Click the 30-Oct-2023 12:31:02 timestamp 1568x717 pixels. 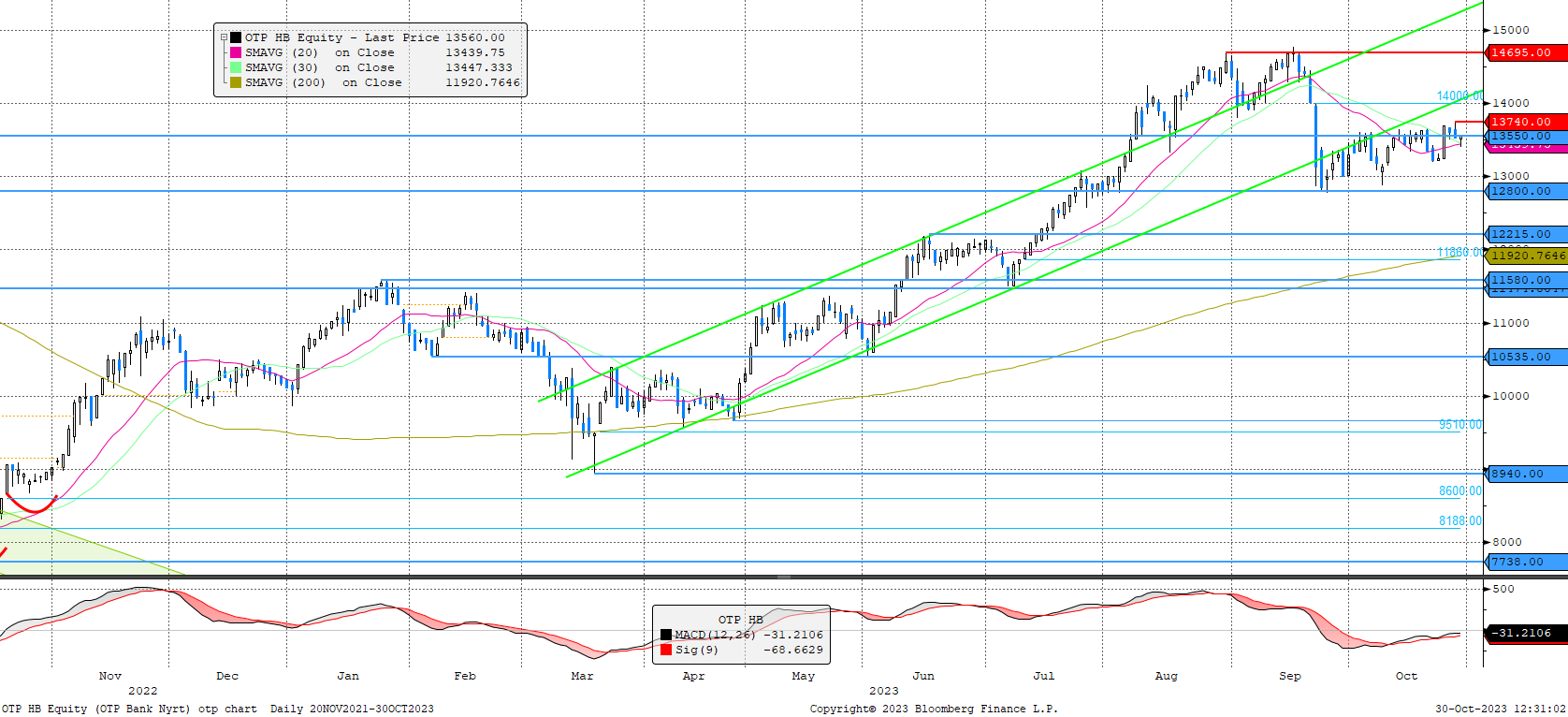[x=1501, y=709]
